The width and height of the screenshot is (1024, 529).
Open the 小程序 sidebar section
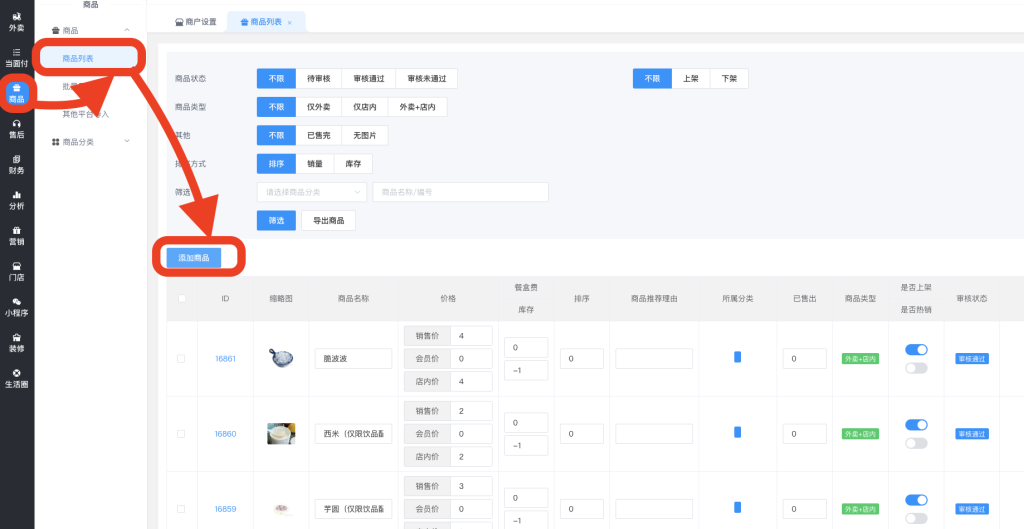pos(16,307)
